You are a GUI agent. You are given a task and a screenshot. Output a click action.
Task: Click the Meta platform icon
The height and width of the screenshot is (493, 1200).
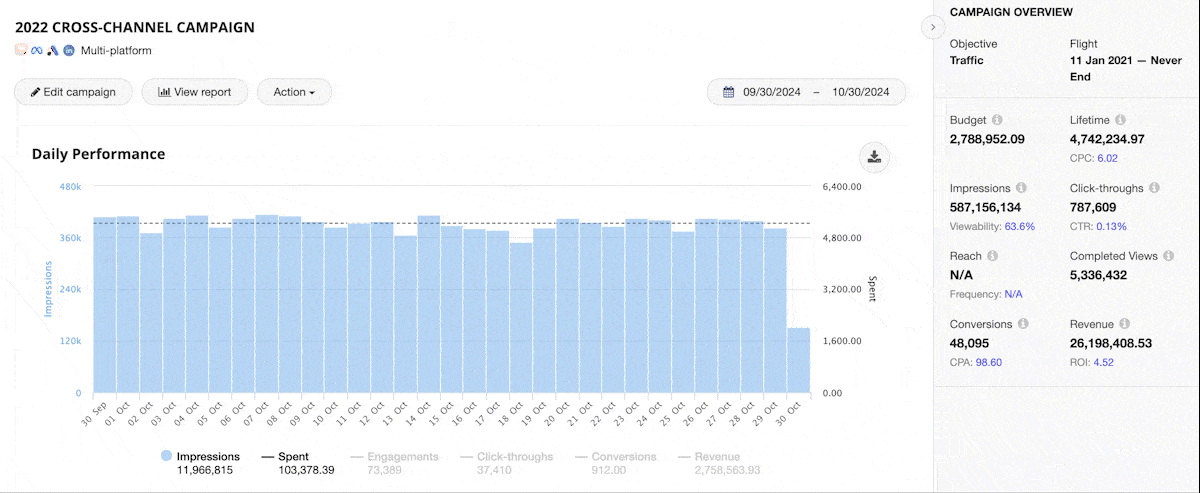click(x=36, y=50)
